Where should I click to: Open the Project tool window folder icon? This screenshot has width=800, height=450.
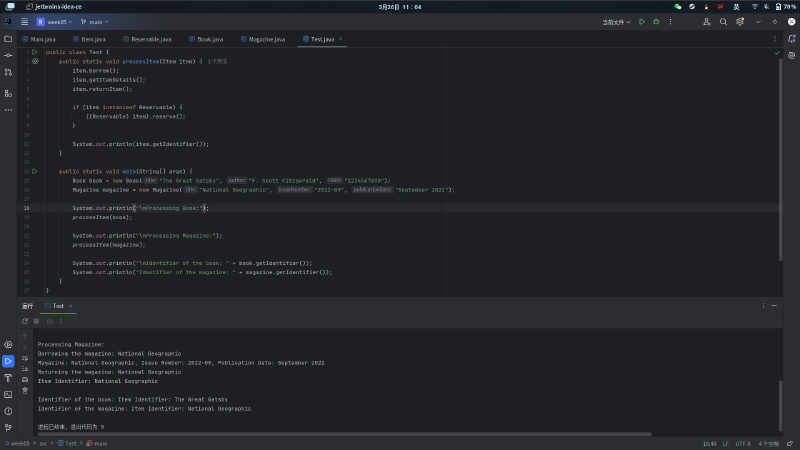[8, 39]
